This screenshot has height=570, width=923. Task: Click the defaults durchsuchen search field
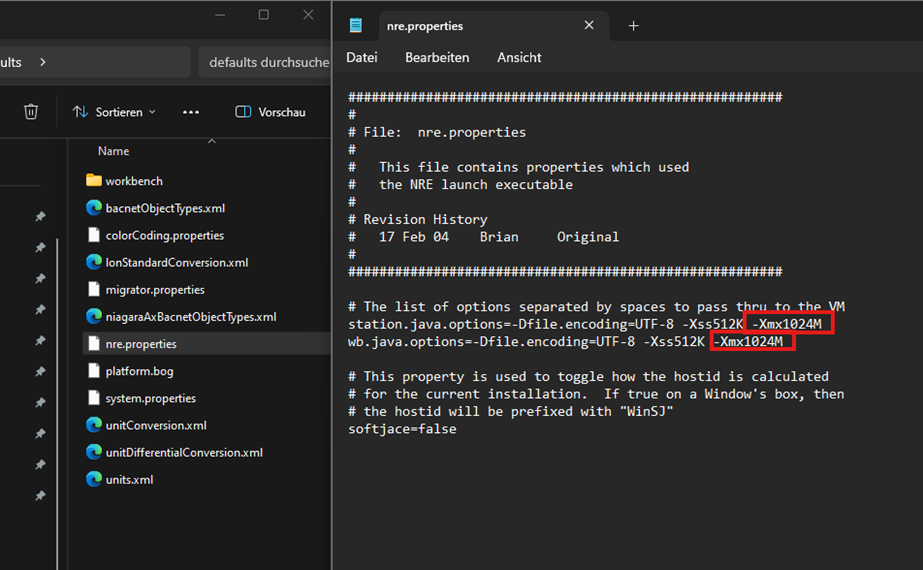point(265,62)
